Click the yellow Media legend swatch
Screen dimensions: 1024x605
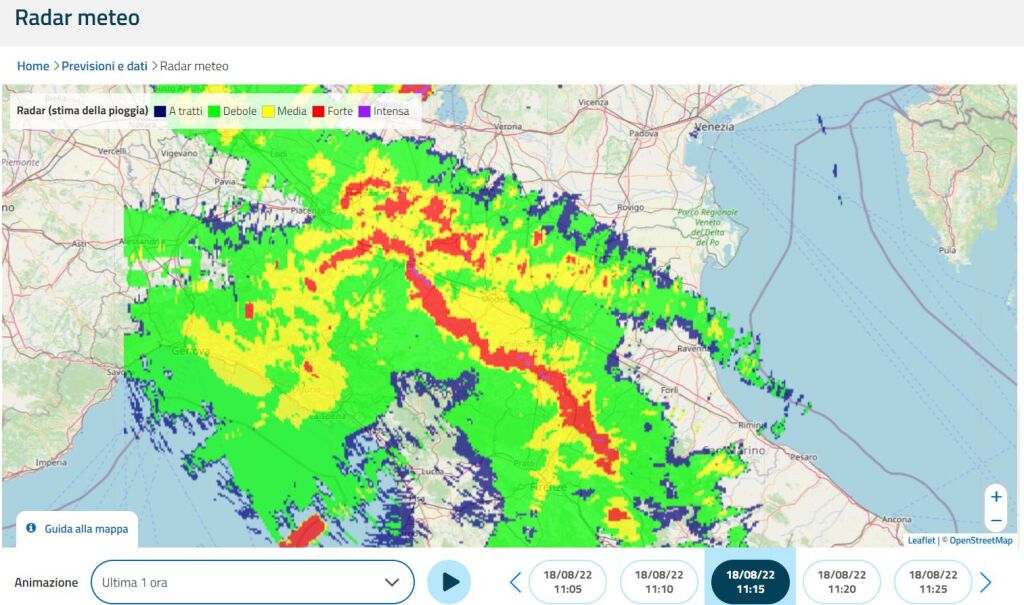point(268,111)
